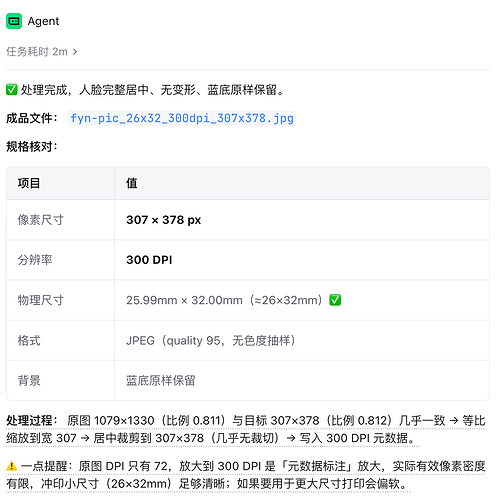502x500 pixels.
Task: Select the 300 DPI value cell
Action: 302,260
